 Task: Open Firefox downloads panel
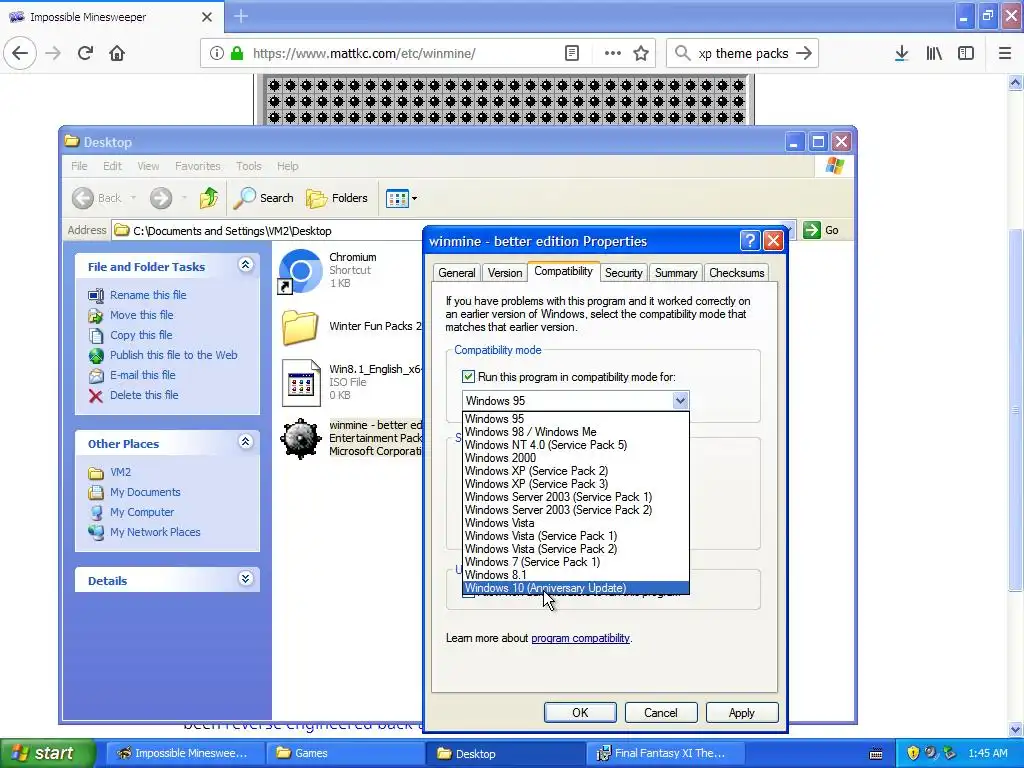901,53
